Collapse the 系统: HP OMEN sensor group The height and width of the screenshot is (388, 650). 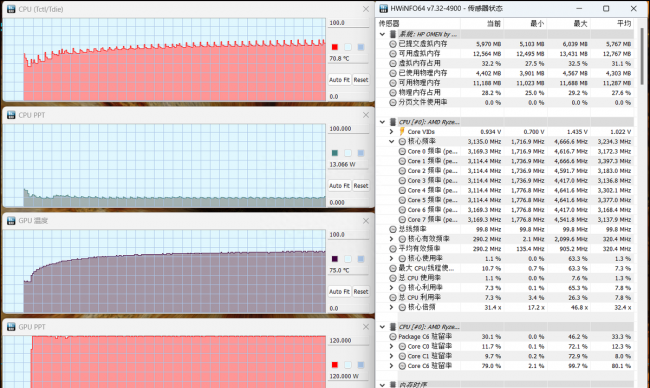tap(382, 34)
